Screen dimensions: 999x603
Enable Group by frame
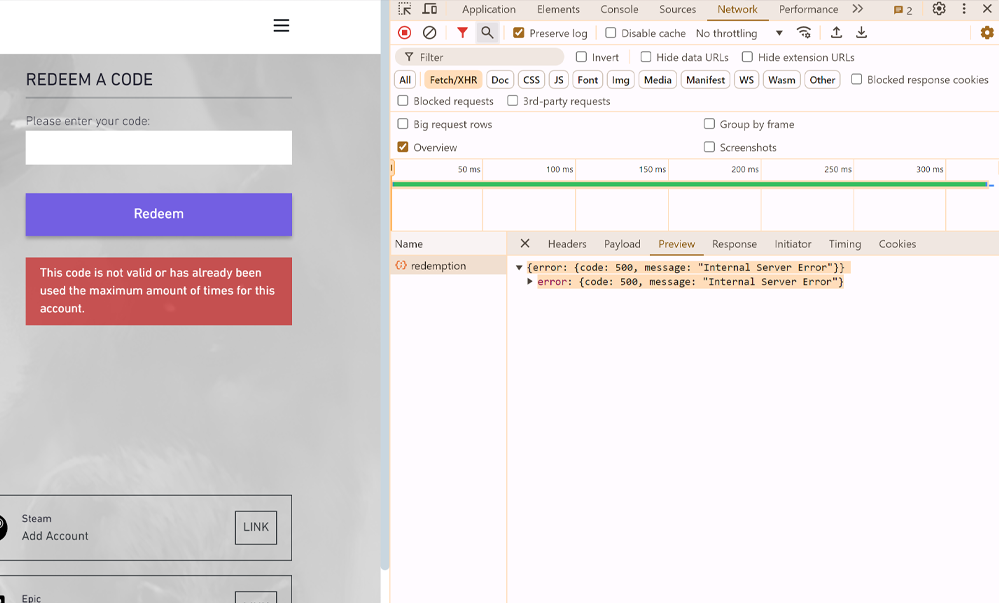point(709,124)
